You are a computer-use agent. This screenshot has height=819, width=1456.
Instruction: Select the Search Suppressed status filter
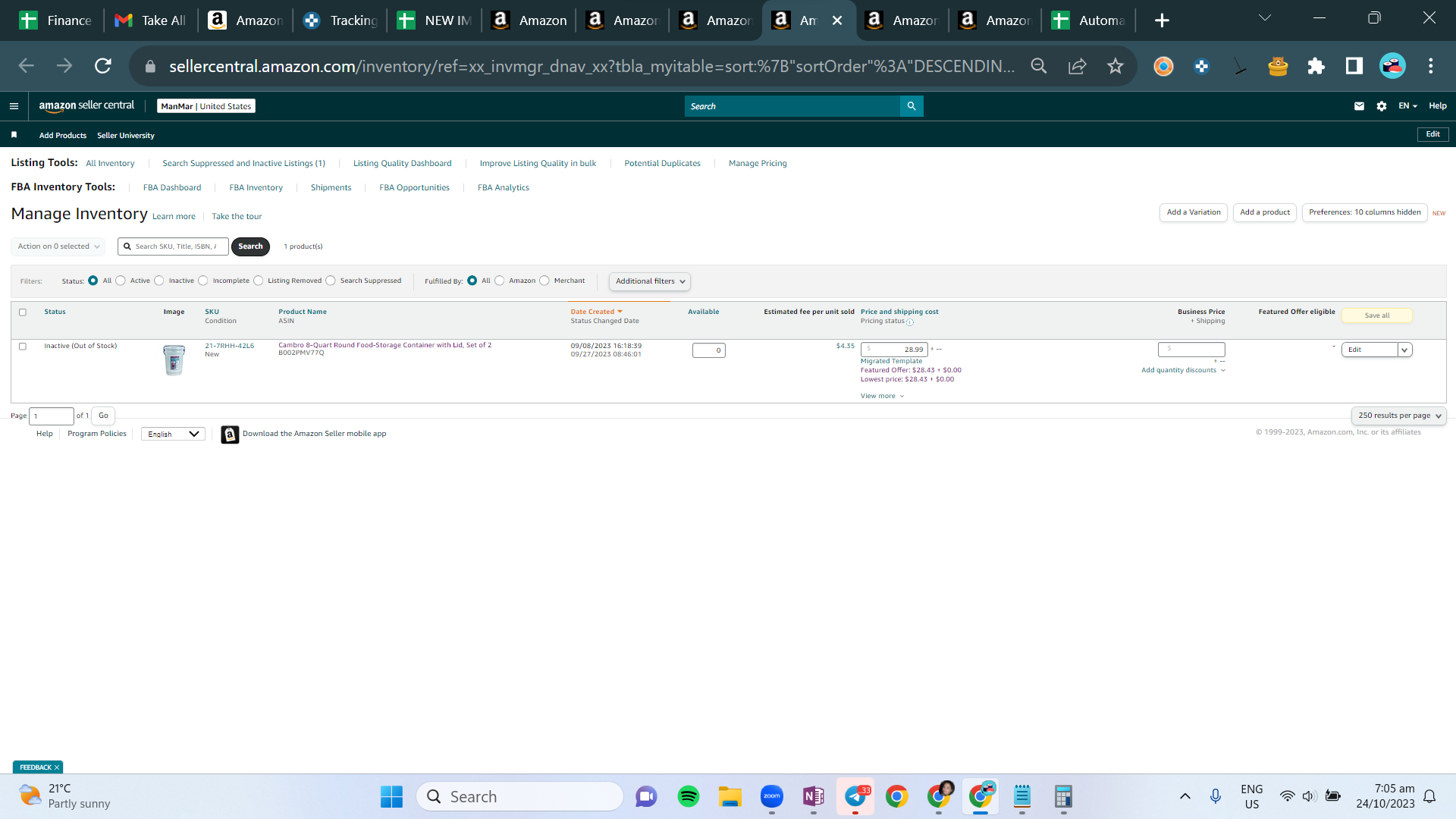point(331,281)
